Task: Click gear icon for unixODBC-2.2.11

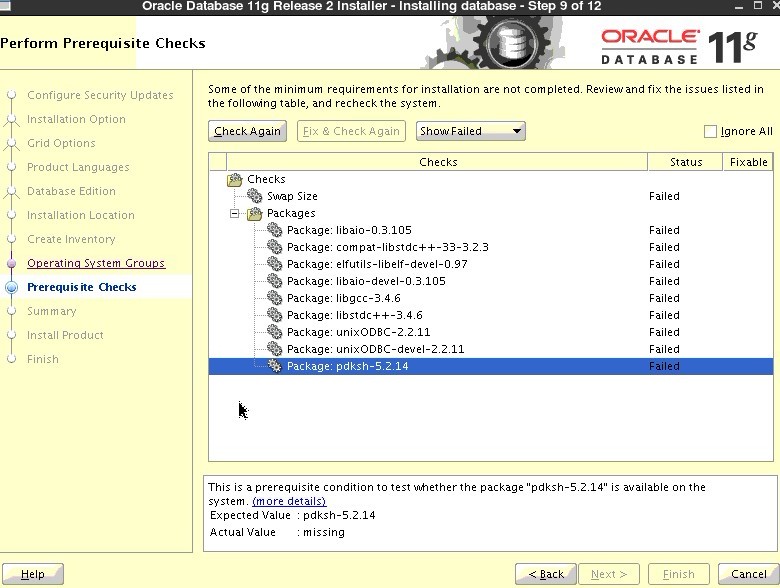Action: tap(274, 332)
